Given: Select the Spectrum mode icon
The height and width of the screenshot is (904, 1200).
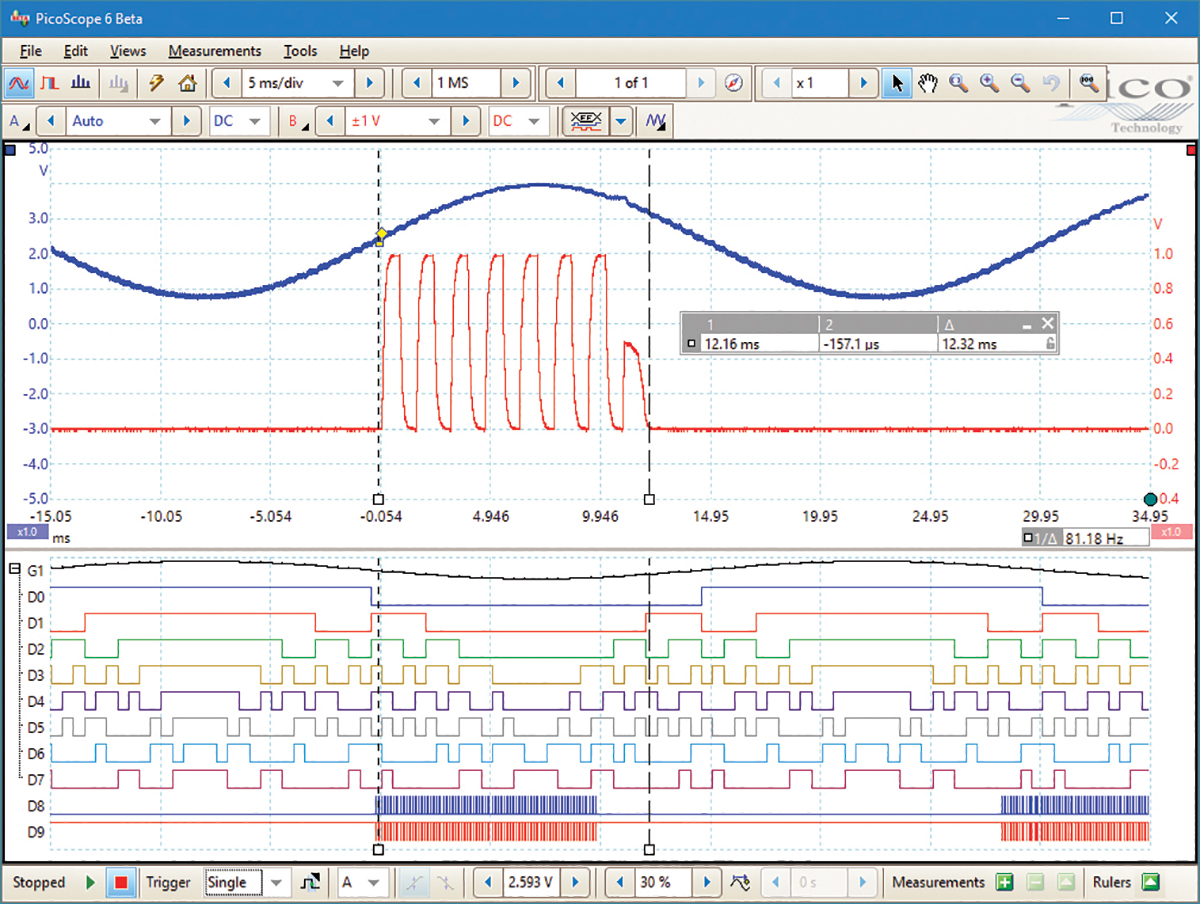Looking at the screenshot, I should [x=80, y=84].
